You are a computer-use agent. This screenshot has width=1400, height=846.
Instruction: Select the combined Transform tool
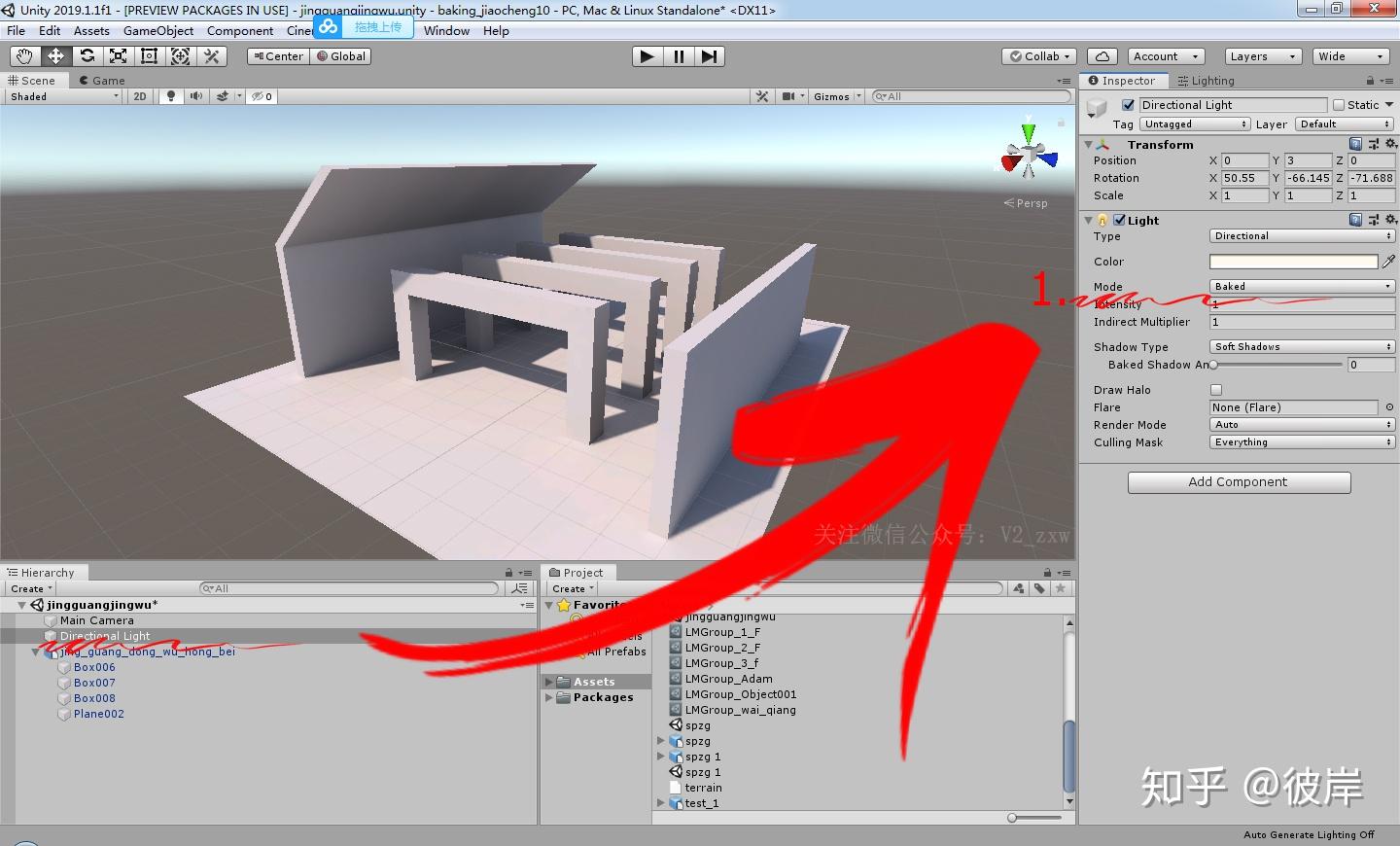[x=180, y=56]
